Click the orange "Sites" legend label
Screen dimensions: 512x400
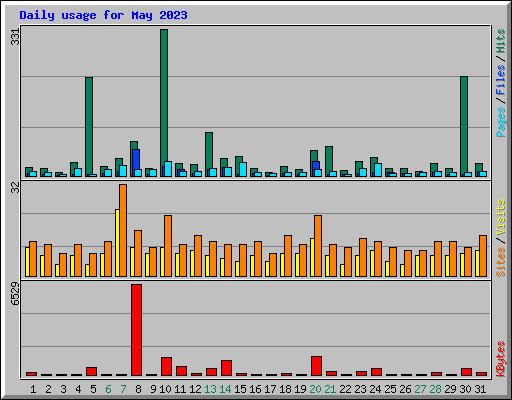[x=500, y=262]
